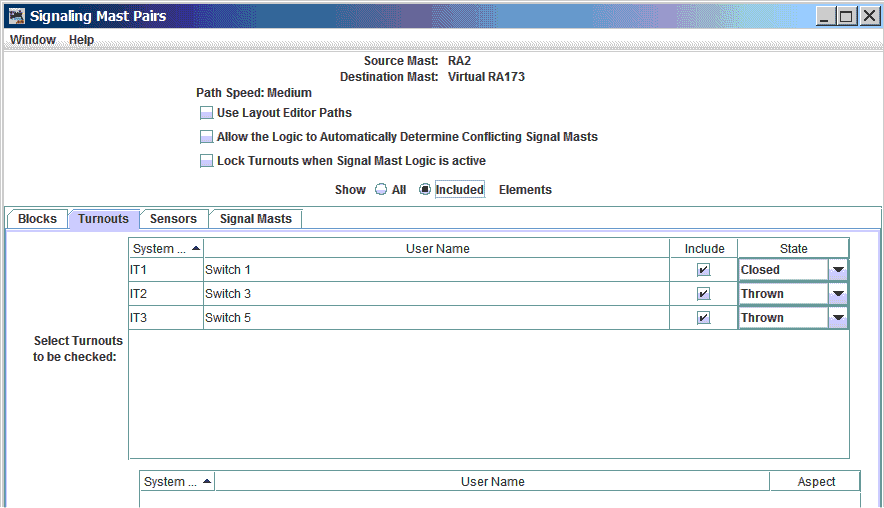This screenshot has width=884, height=508.
Task: Minimize the Signaling Mast Pairs window
Action: click(x=825, y=16)
